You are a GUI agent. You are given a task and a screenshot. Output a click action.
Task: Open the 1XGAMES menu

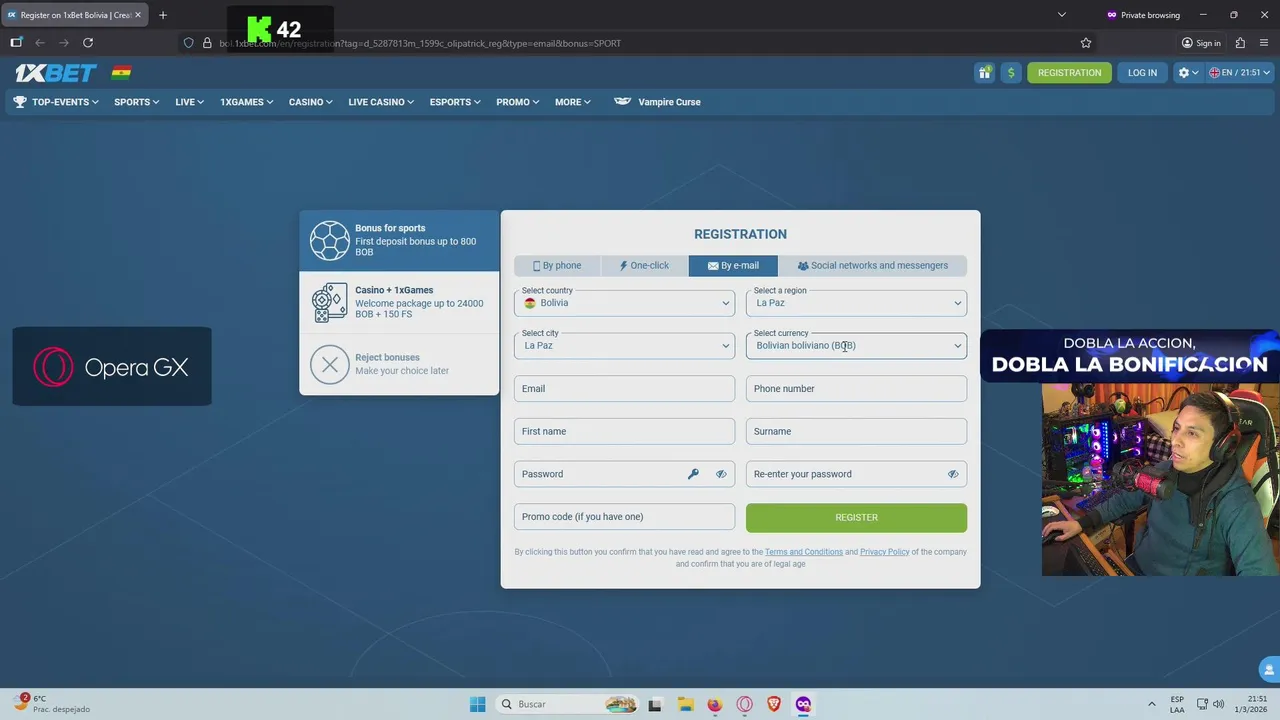click(x=247, y=102)
